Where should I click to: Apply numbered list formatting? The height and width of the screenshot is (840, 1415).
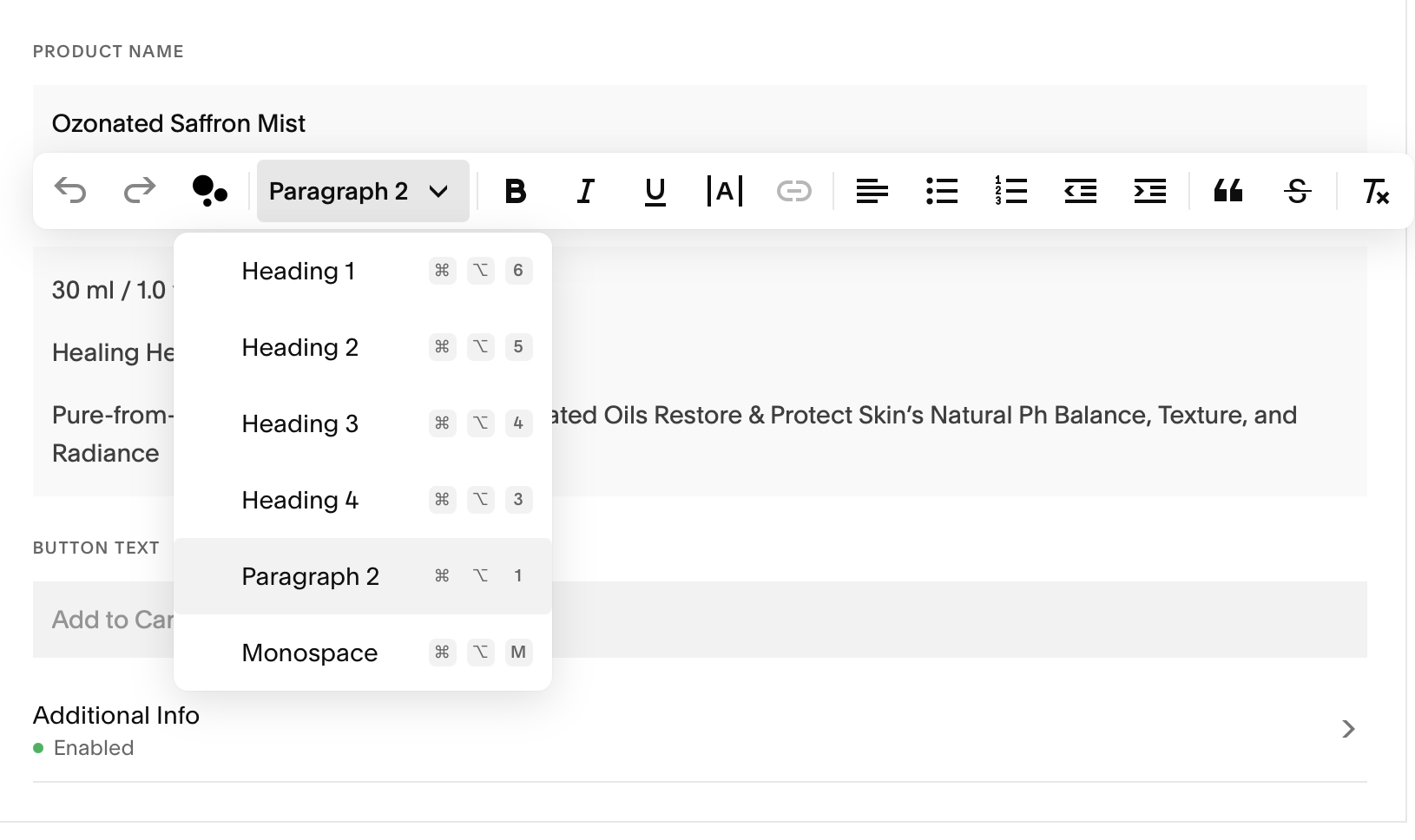1011,191
